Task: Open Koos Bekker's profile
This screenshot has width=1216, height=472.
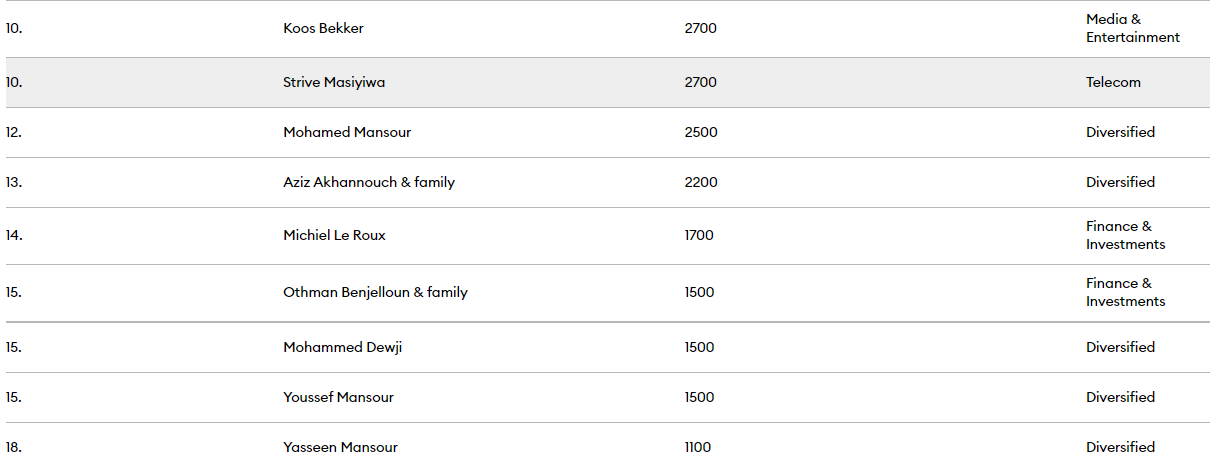Action: (x=323, y=28)
